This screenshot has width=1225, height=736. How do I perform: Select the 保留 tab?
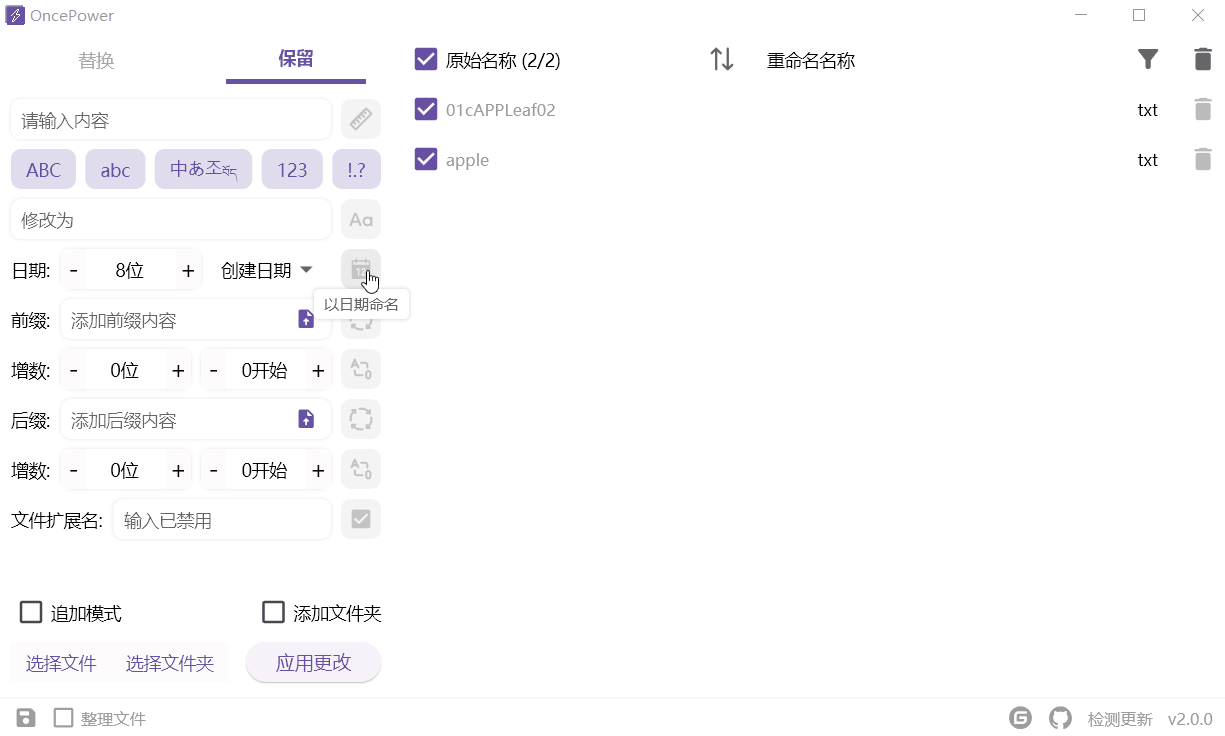(296, 60)
